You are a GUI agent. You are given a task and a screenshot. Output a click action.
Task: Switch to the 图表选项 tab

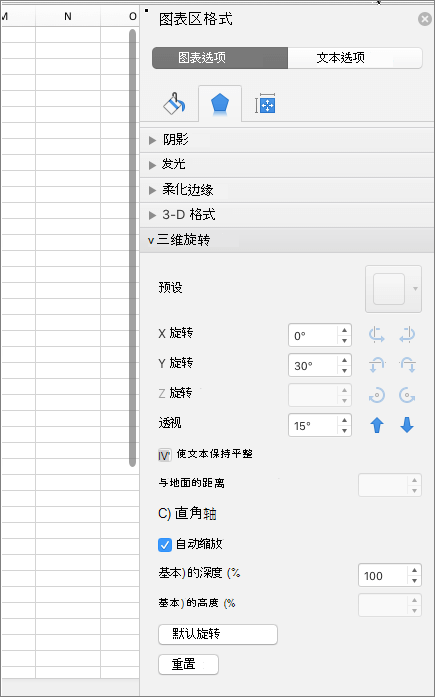coord(220,58)
